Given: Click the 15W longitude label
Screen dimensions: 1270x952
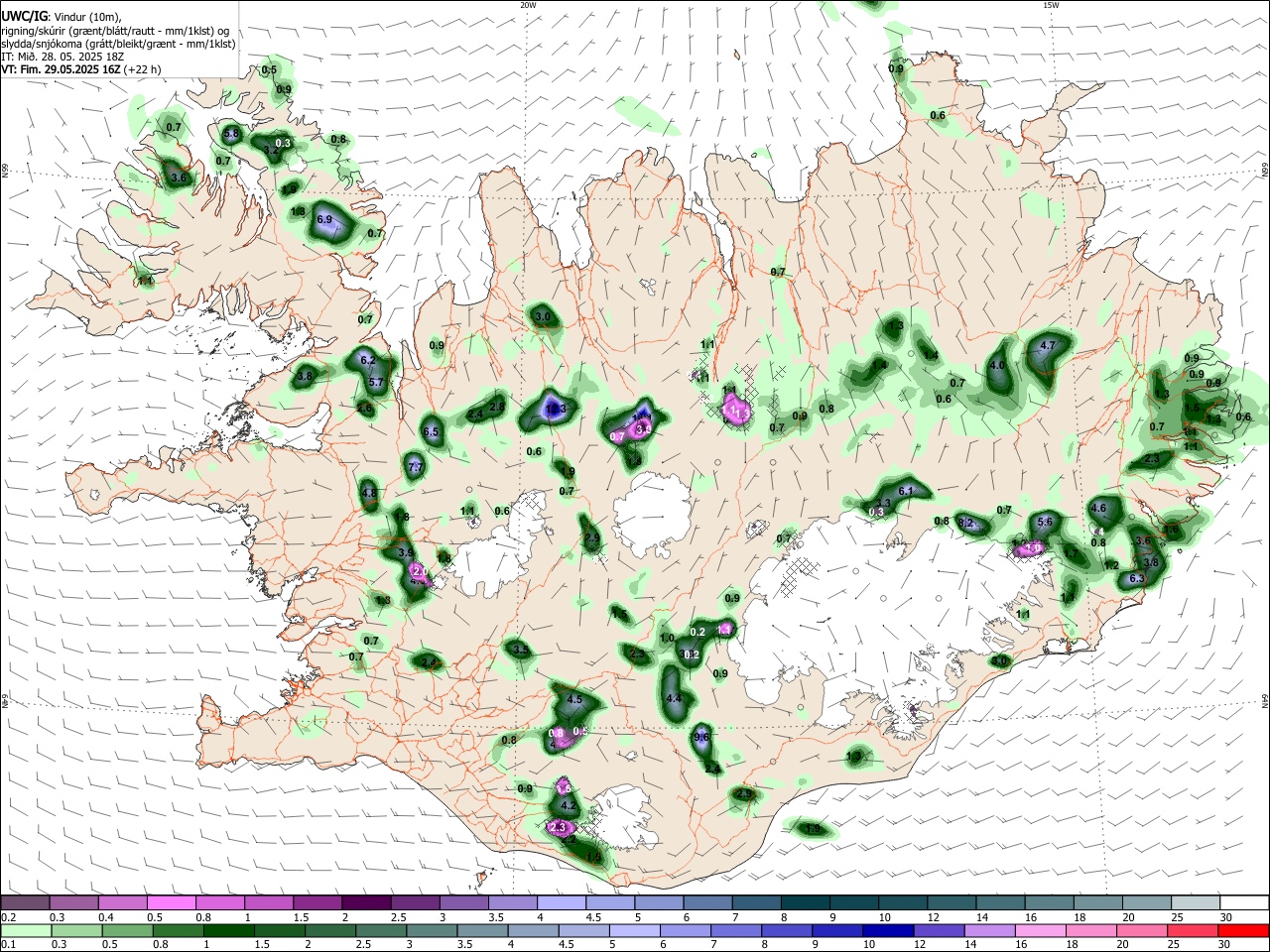Looking at the screenshot, I should 1051,5.
